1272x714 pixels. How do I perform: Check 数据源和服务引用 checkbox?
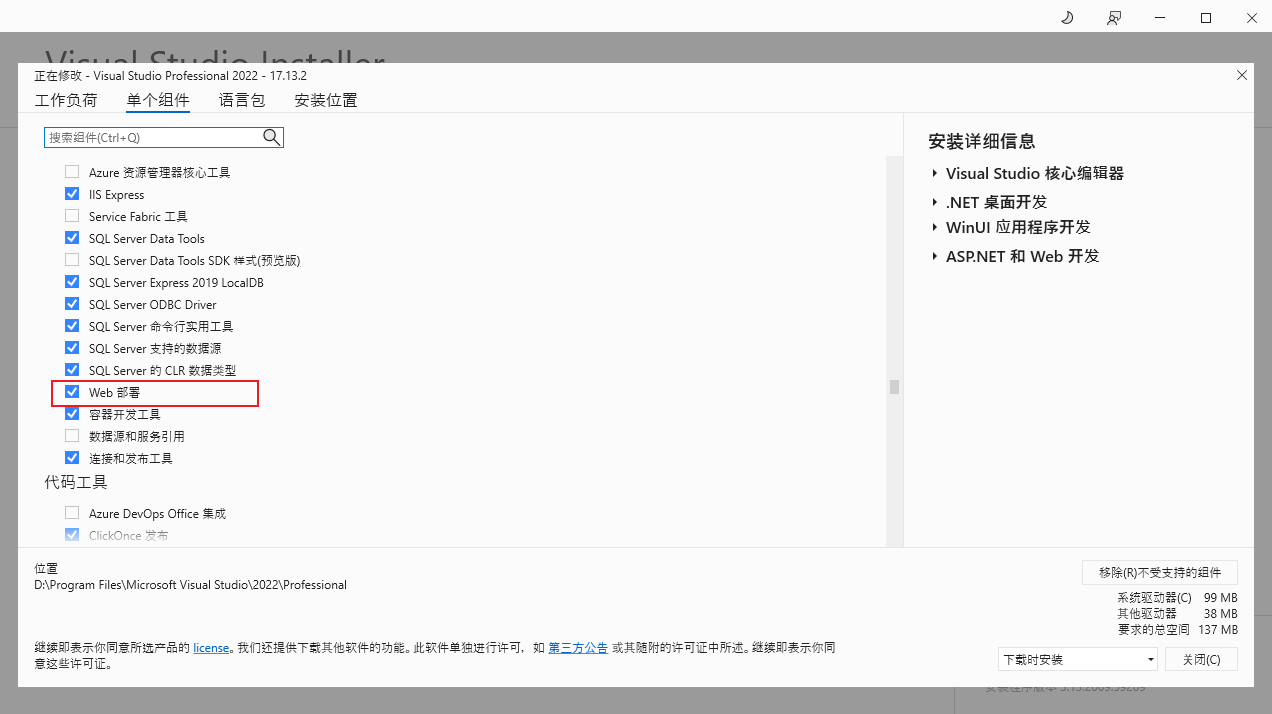pyautogui.click(x=72, y=436)
